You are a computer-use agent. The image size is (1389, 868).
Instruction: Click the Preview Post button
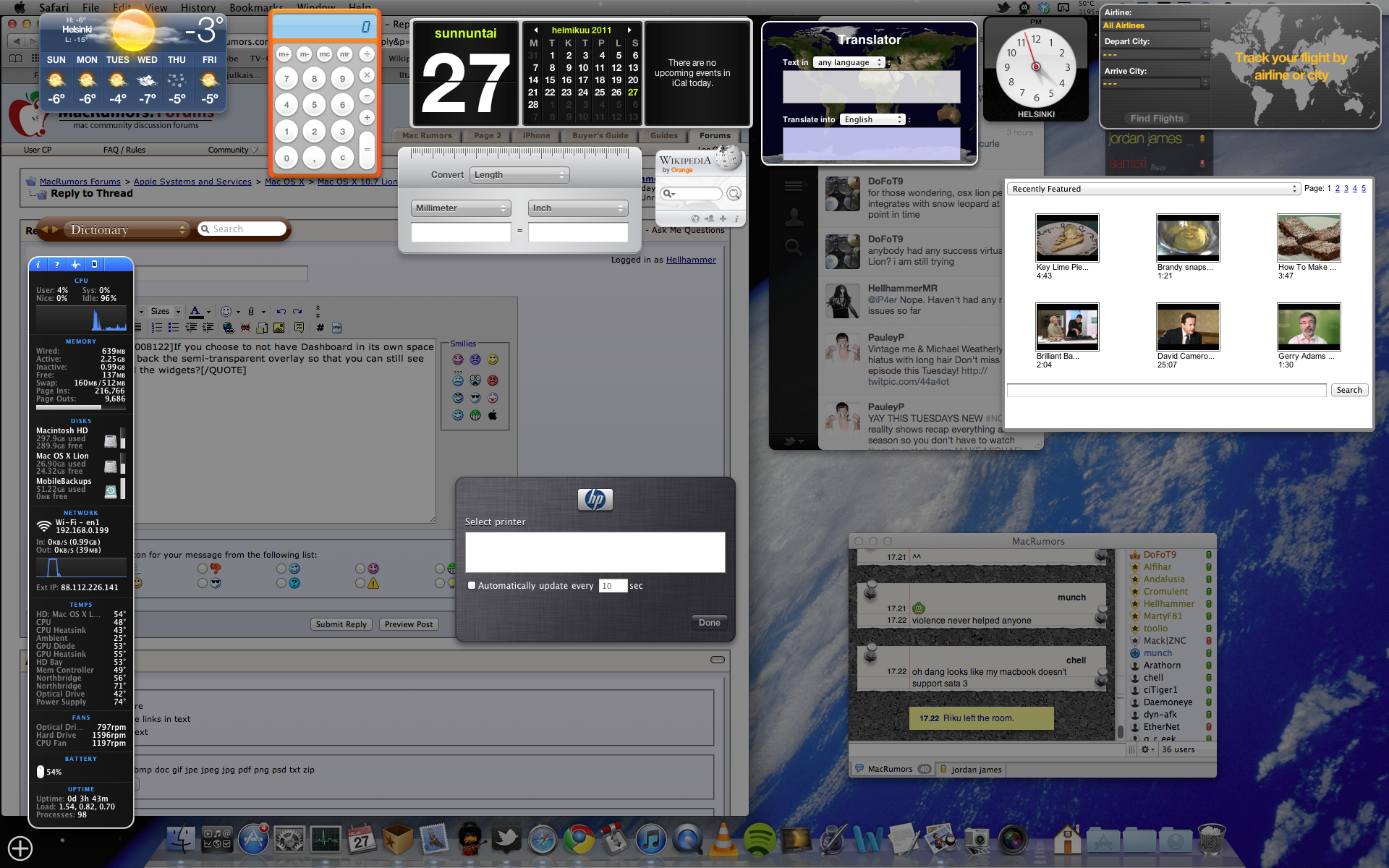click(x=408, y=623)
